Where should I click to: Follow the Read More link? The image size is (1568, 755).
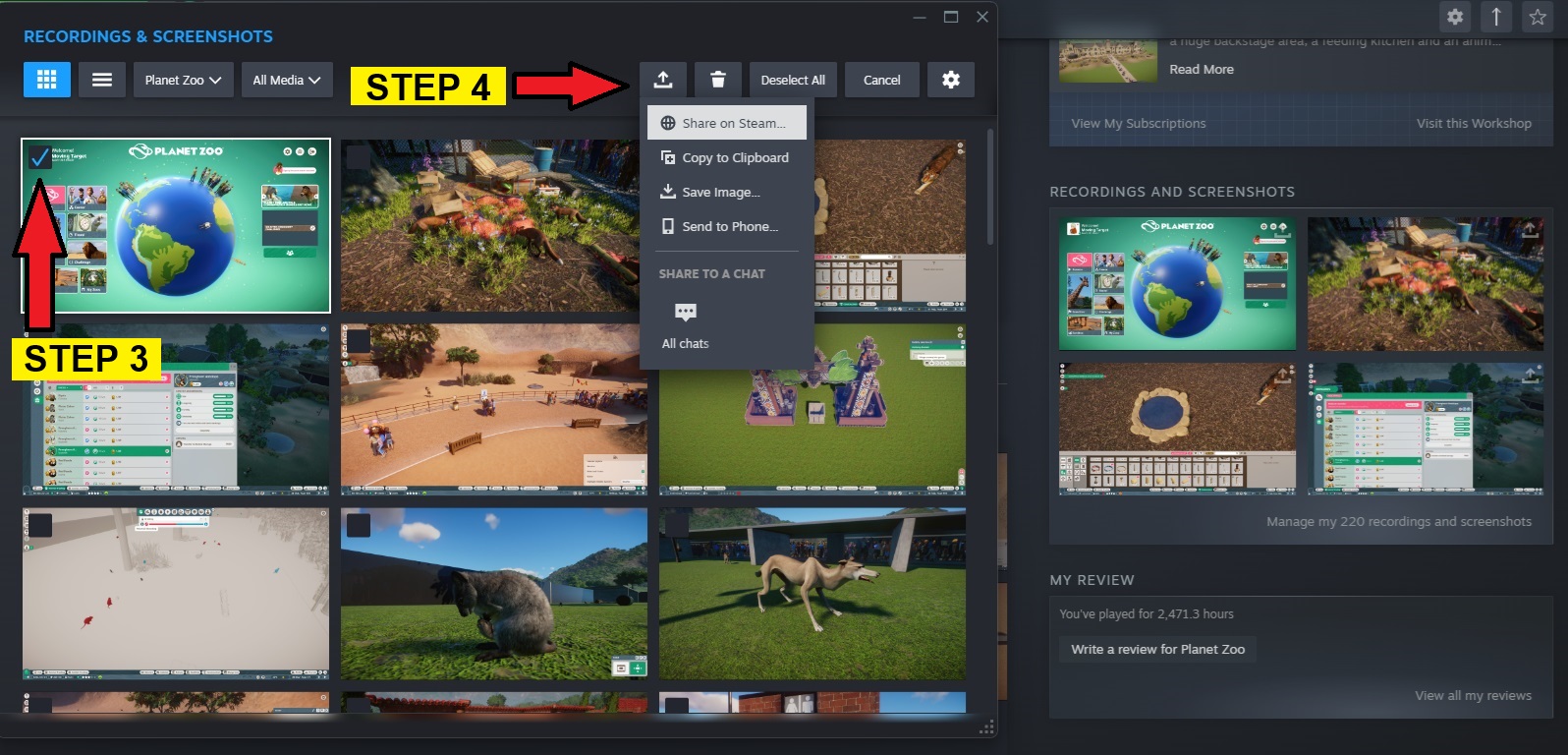click(1202, 69)
